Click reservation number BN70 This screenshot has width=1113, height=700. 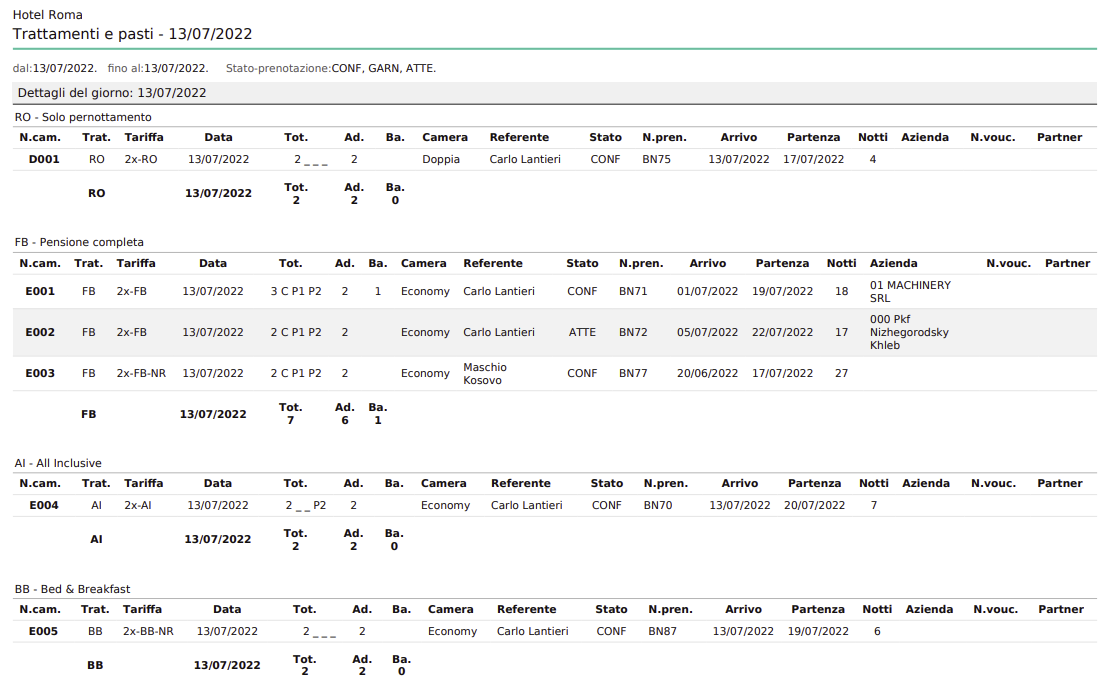point(658,506)
